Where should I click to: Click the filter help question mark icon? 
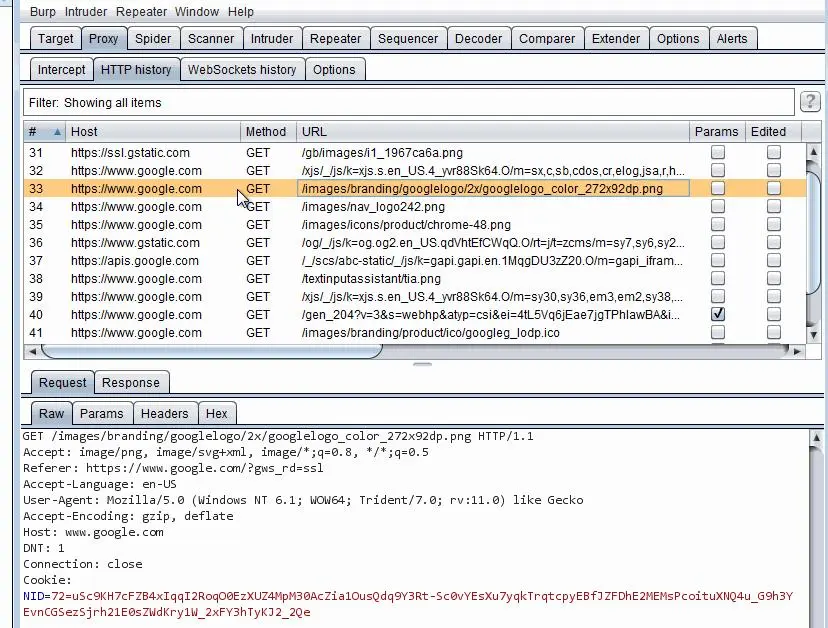(x=810, y=101)
